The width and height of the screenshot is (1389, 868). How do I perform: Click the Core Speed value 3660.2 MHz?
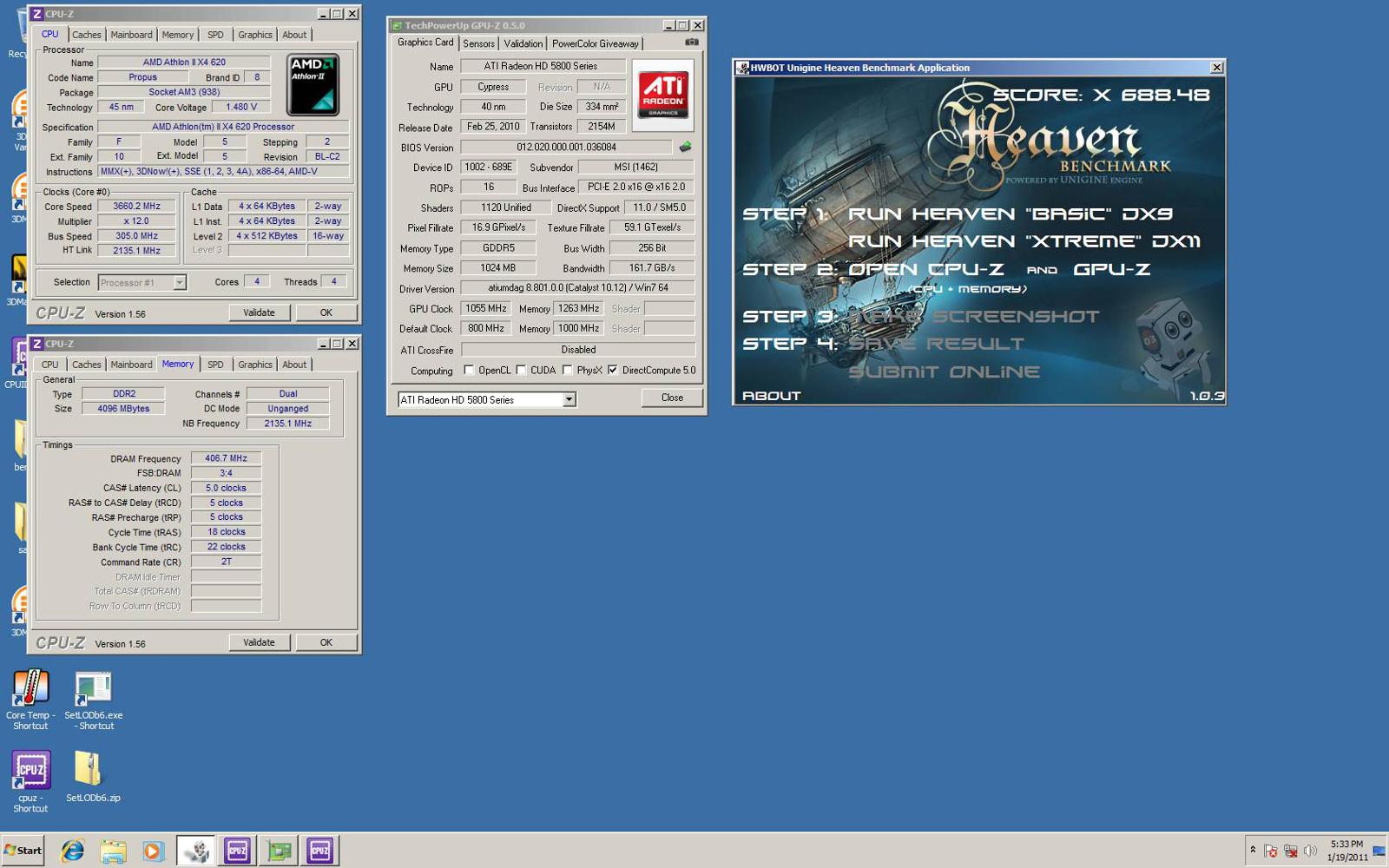click(x=137, y=207)
